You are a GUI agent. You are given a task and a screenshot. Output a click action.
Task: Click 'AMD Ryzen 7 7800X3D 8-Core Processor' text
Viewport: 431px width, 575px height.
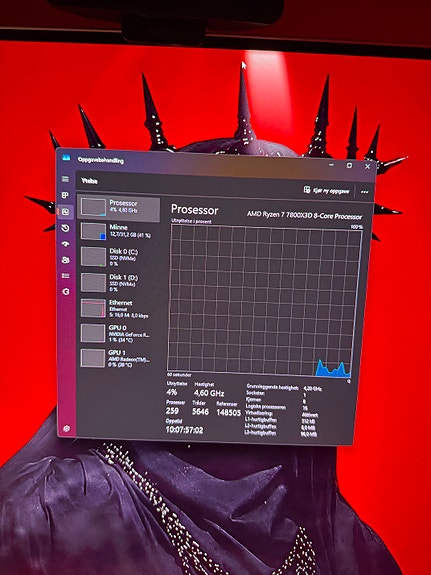pyautogui.click(x=304, y=215)
